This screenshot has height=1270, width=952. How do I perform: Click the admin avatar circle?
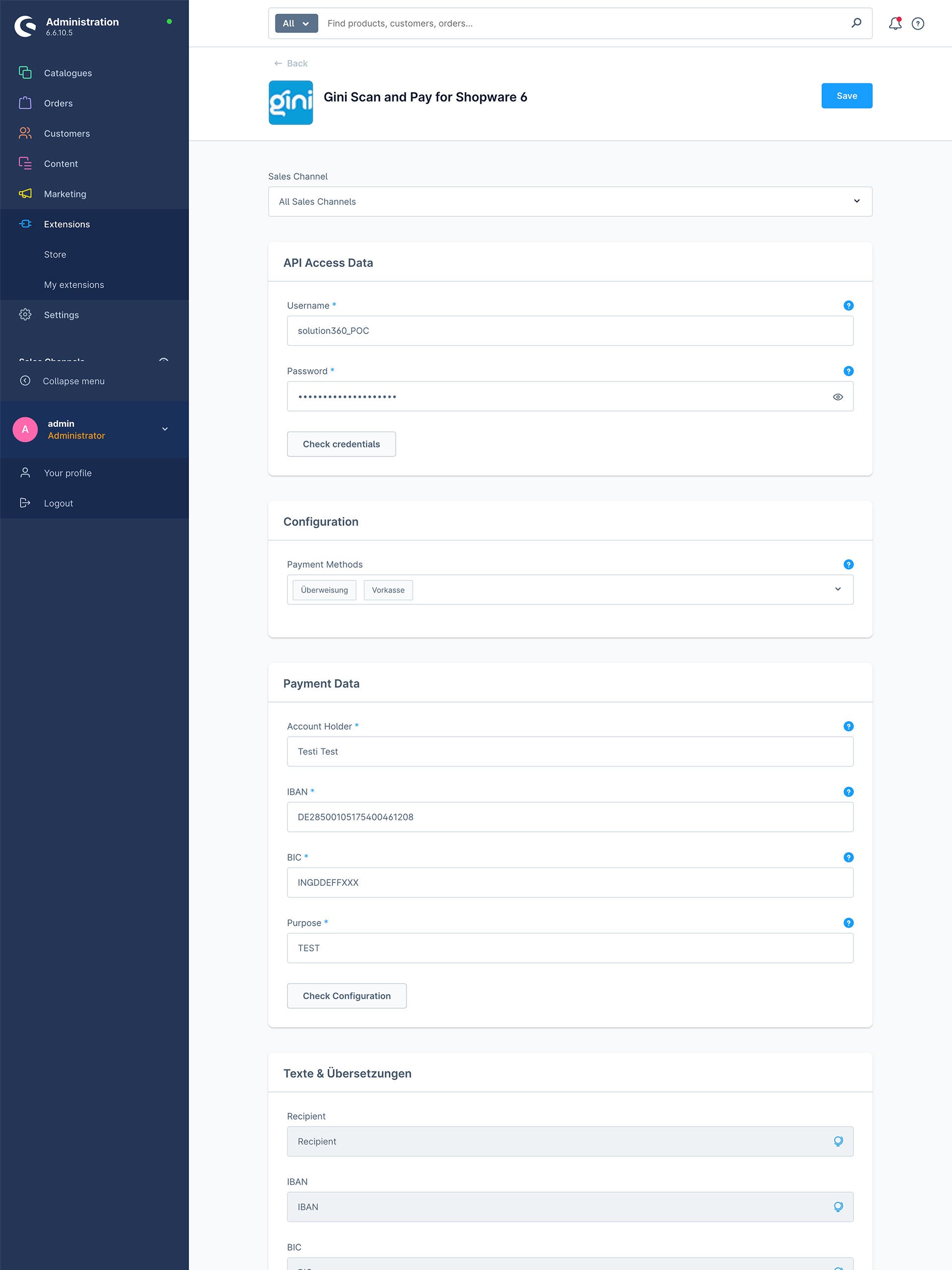pos(25,430)
